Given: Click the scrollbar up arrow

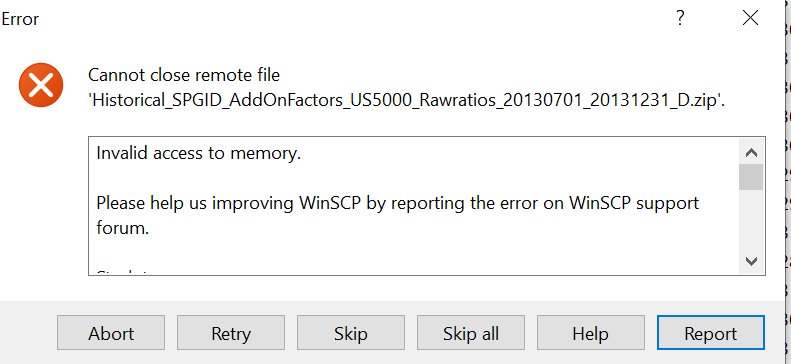Looking at the screenshot, I should click(751, 153).
